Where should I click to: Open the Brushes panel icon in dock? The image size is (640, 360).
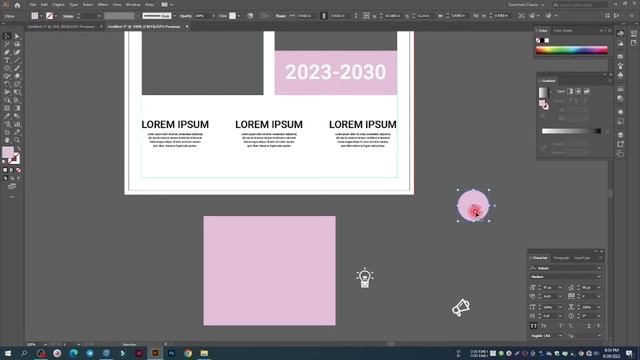pos(620,66)
